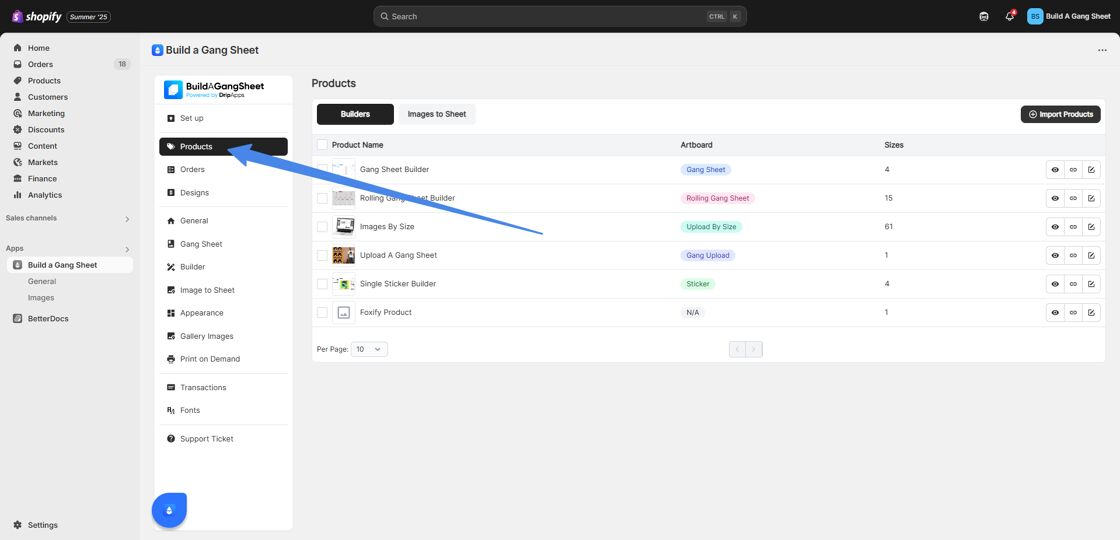
Task: Edit the Images By Size product
Action: 1091,226
